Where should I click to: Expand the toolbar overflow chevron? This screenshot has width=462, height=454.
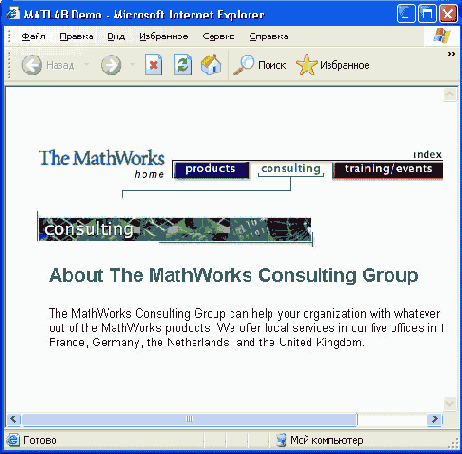point(451,54)
